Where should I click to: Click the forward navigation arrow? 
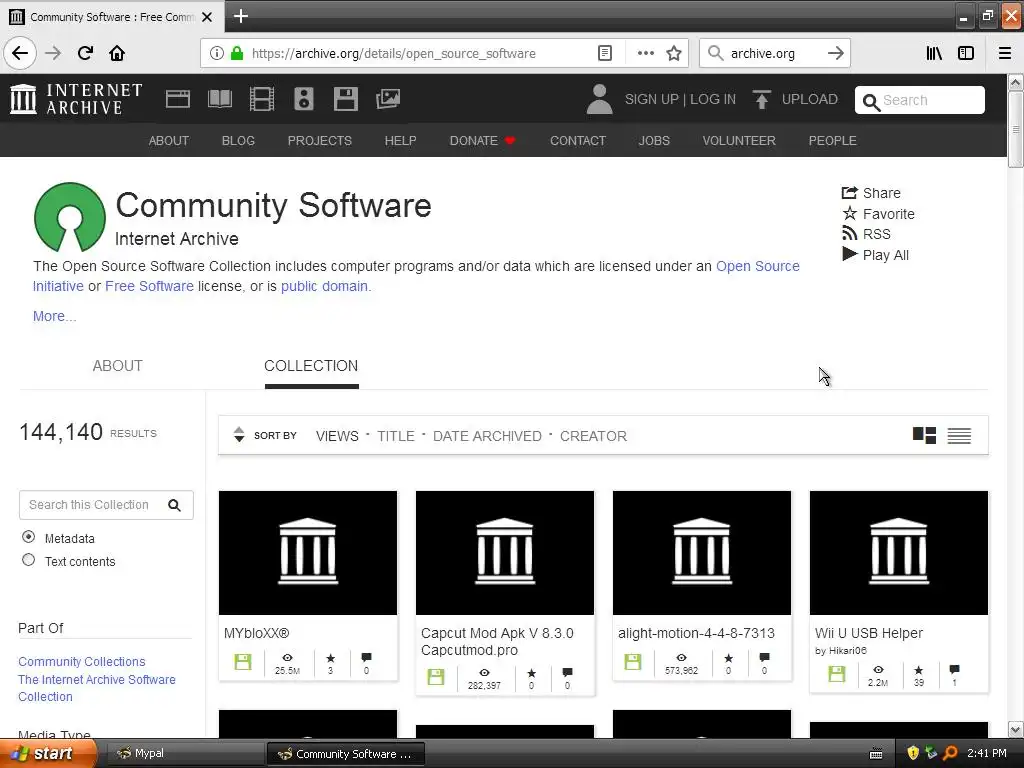[x=53, y=53]
